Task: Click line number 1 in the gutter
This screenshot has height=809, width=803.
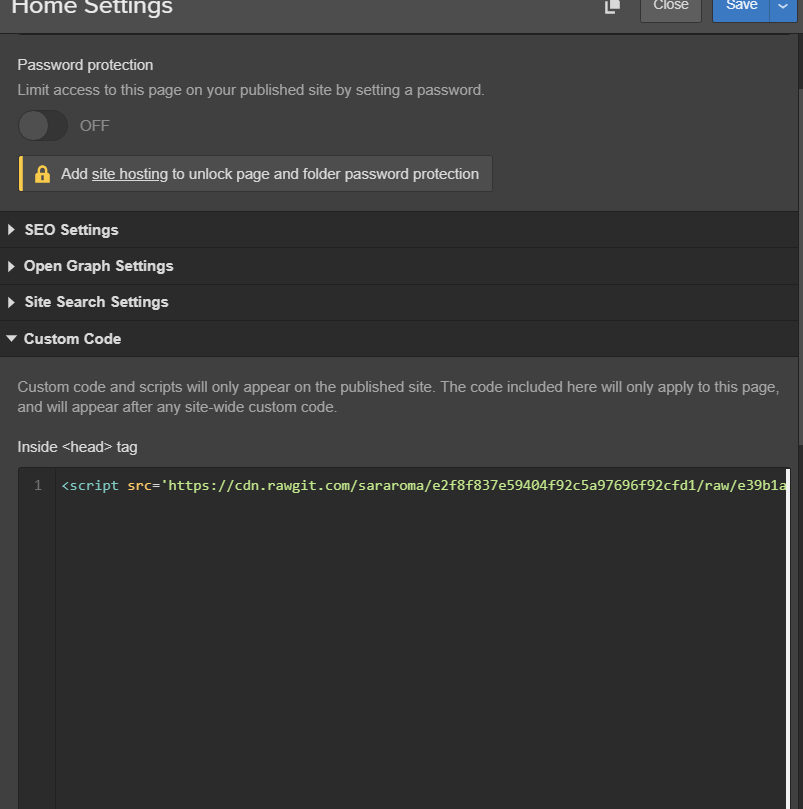Action: point(38,486)
